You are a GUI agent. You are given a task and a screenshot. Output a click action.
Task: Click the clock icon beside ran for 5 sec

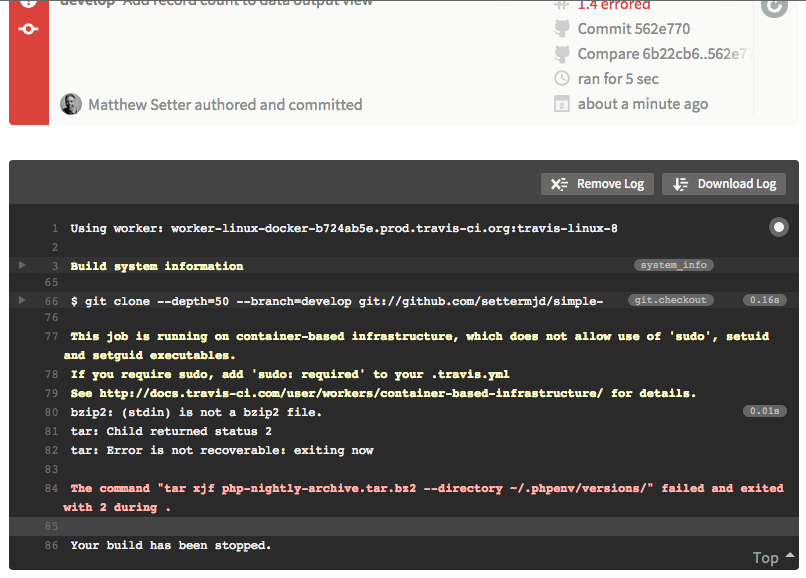point(562,79)
